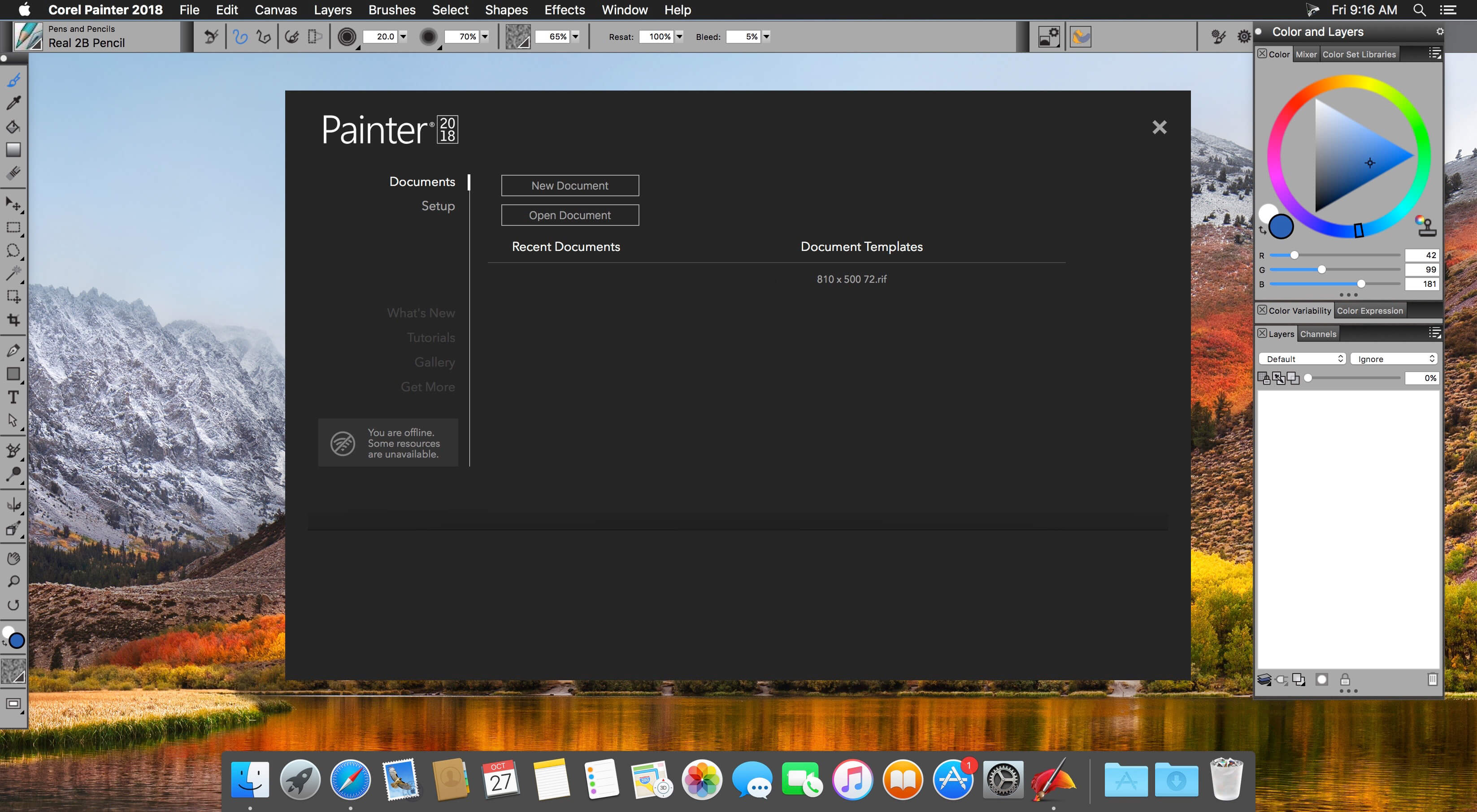Image resolution: width=1477 pixels, height=812 pixels.
Task: Close the Painter welcome screen
Action: click(1160, 127)
